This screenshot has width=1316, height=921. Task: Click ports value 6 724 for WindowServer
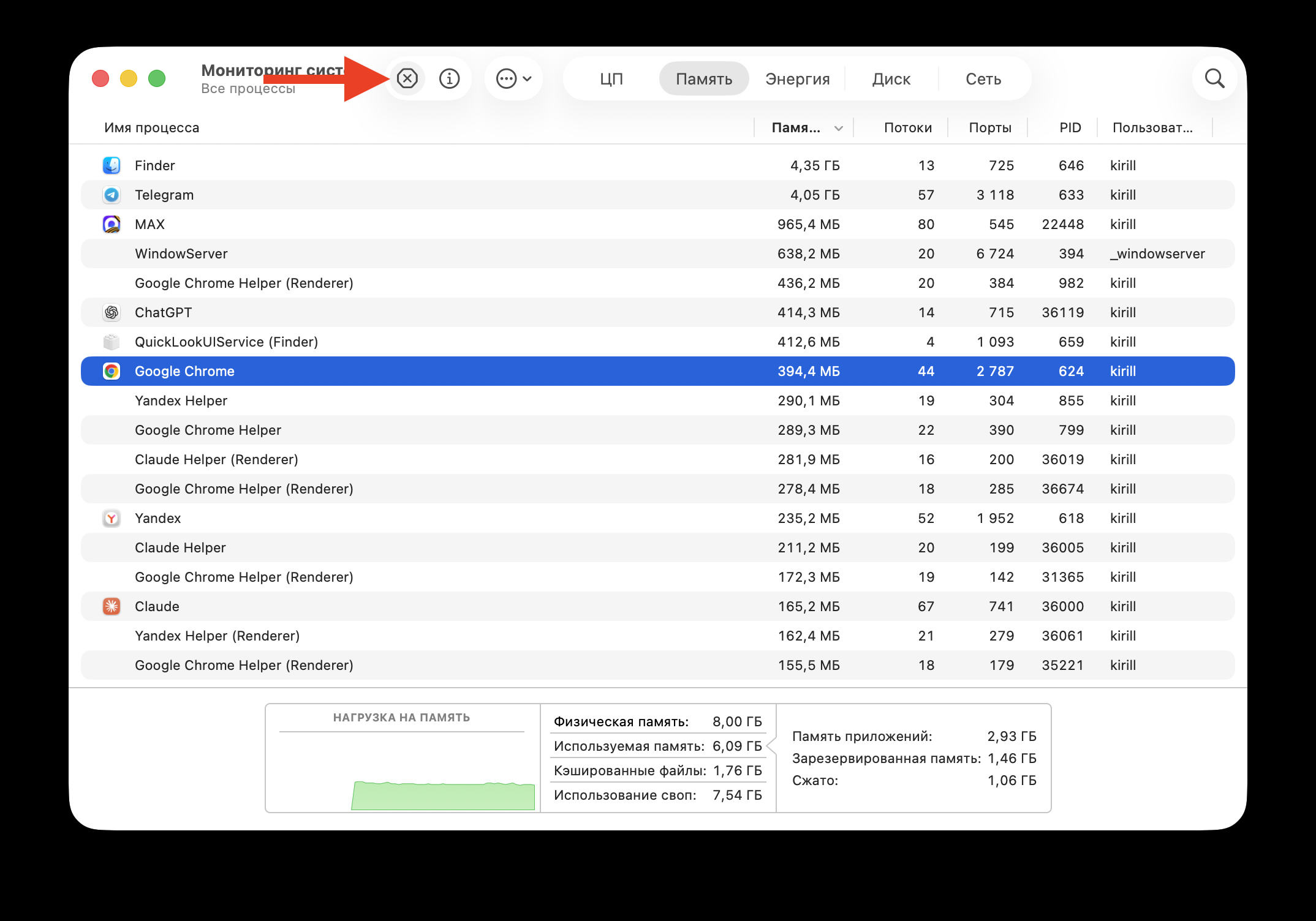tap(995, 254)
